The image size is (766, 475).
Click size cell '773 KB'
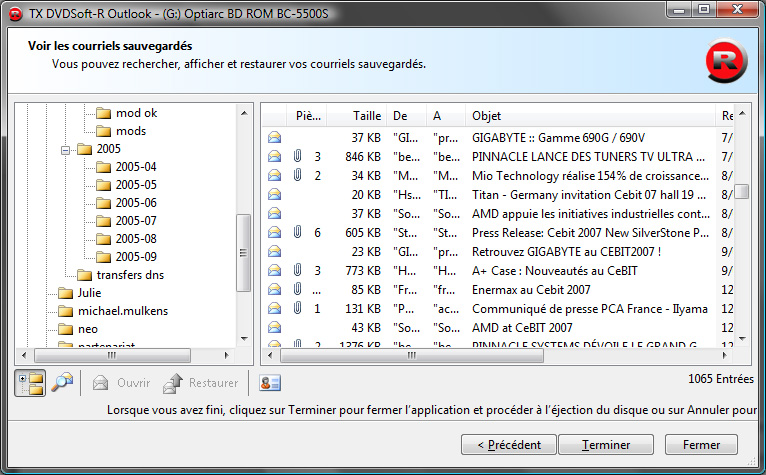(x=363, y=271)
